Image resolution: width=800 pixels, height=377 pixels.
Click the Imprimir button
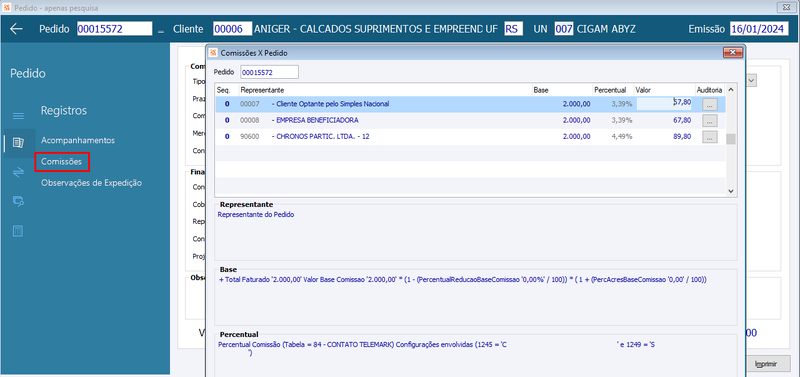pyautogui.click(x=768, y=364)
